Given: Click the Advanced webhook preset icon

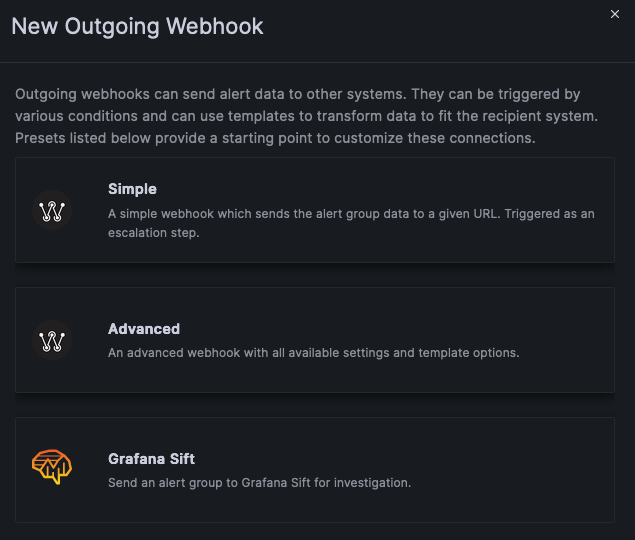Looking at the screenshot, I should tap(51, 341).
